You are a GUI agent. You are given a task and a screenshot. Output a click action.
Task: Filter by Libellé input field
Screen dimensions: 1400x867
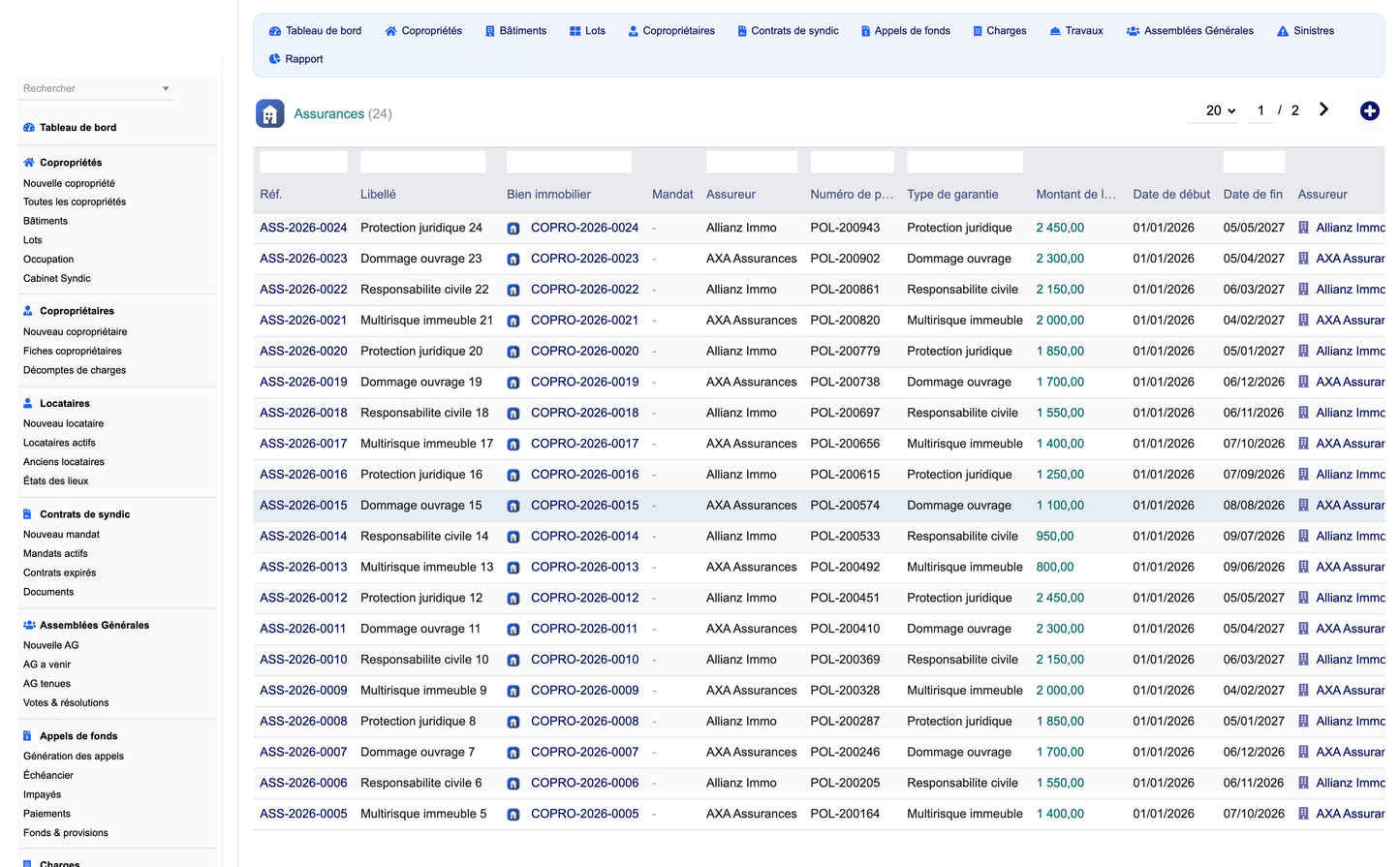point(423,162)
